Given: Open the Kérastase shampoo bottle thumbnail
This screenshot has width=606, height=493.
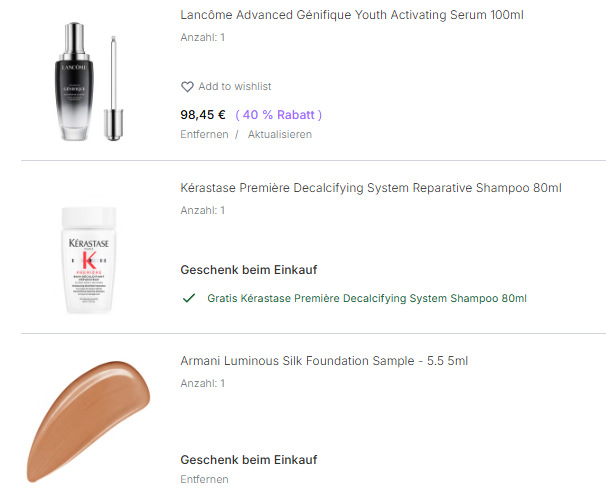Looking at the screenshot, I should point(96,259).
